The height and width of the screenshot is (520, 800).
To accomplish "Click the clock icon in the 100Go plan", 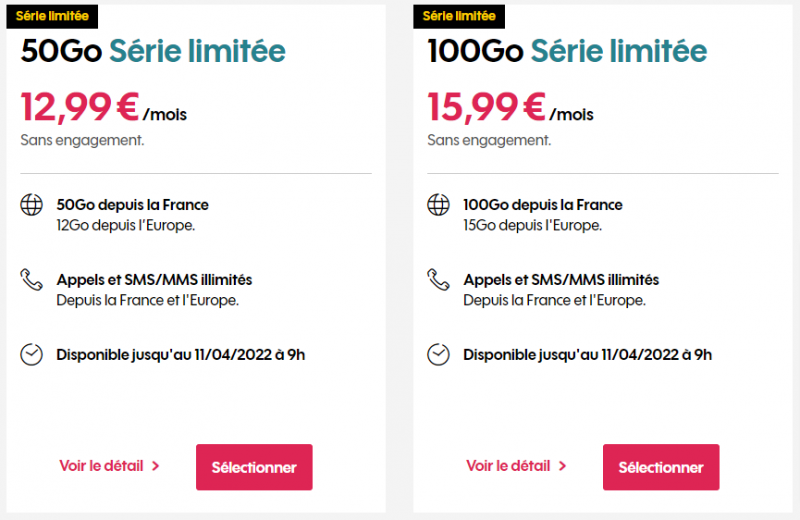I will tap(438, 354).
